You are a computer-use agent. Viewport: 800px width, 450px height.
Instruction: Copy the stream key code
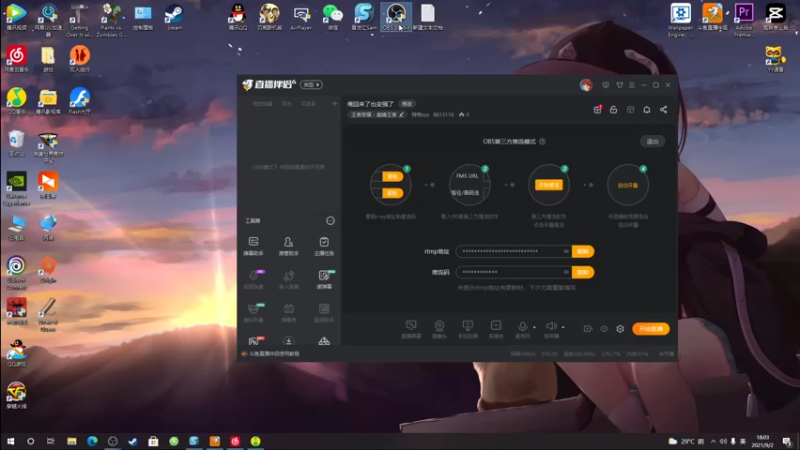tap(583, 272)
